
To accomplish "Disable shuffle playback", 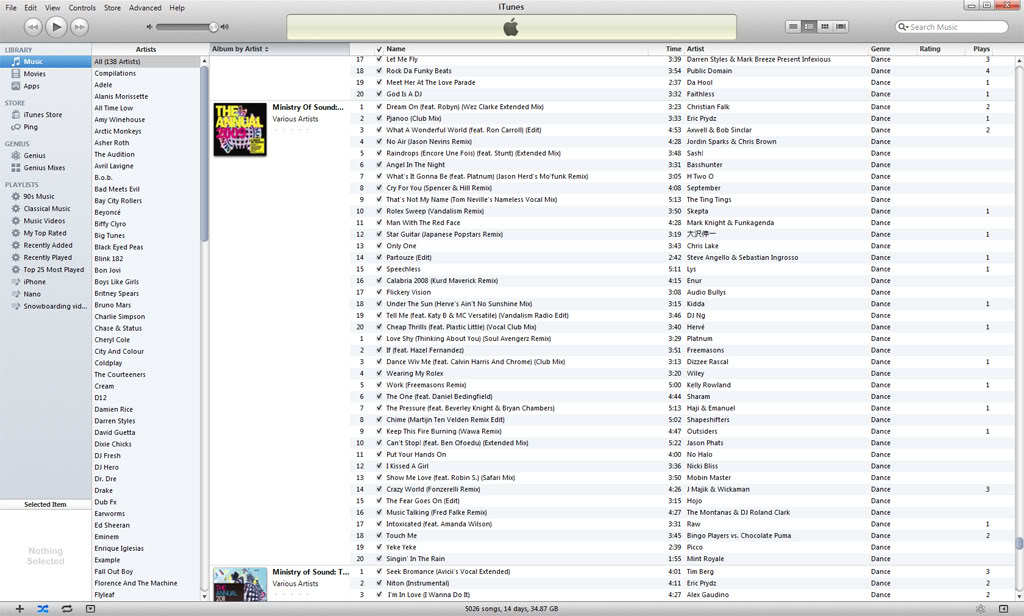I will tap(42, 607).
